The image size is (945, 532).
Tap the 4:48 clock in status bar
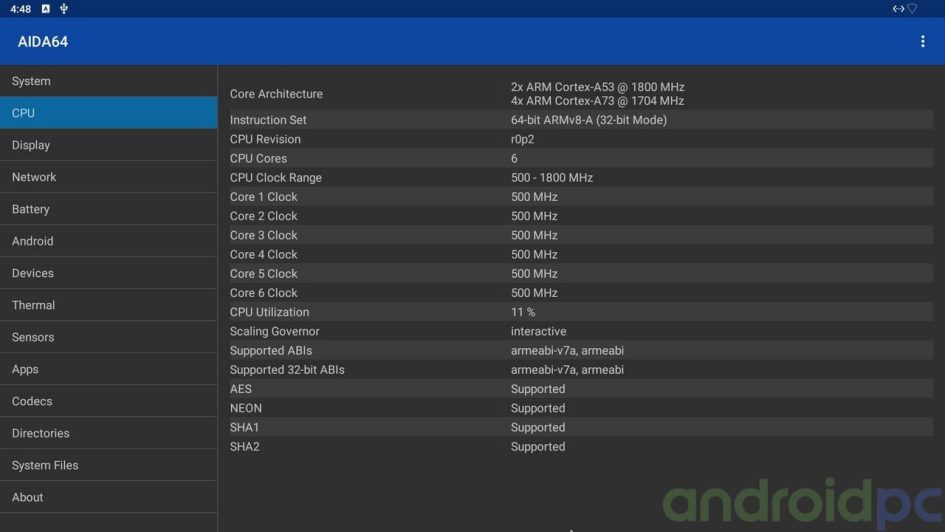coord(20,9)
